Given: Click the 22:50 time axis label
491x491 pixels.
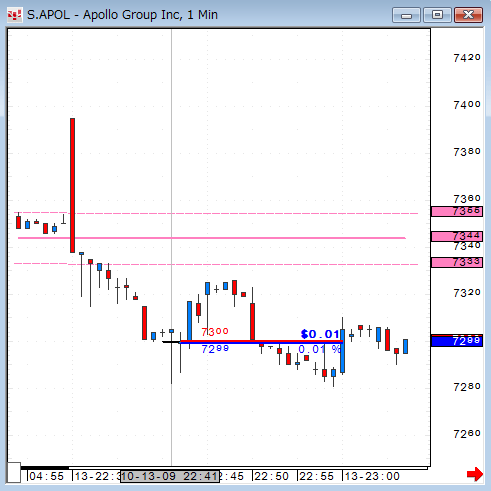Looking at the screenshot, I should (x=271, y=476).
